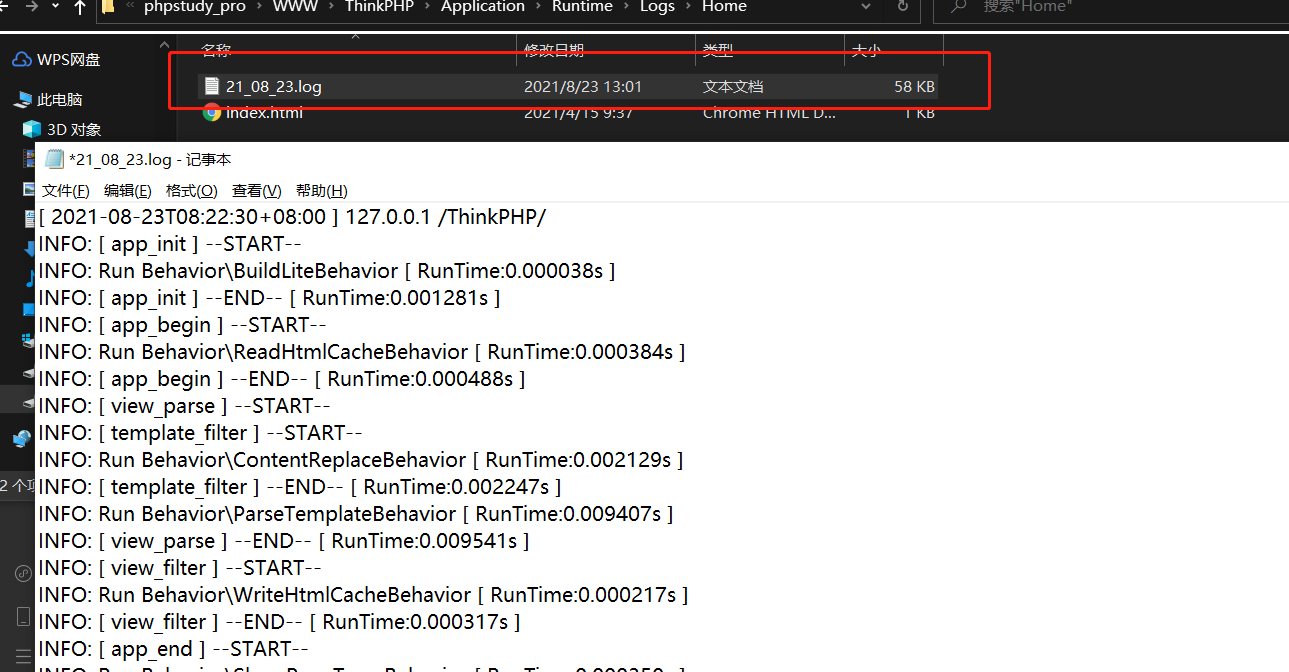This screenshot has width=1289, height=672.
Task: Click the network icon in the sidebar
Action: tap(22, 438)
